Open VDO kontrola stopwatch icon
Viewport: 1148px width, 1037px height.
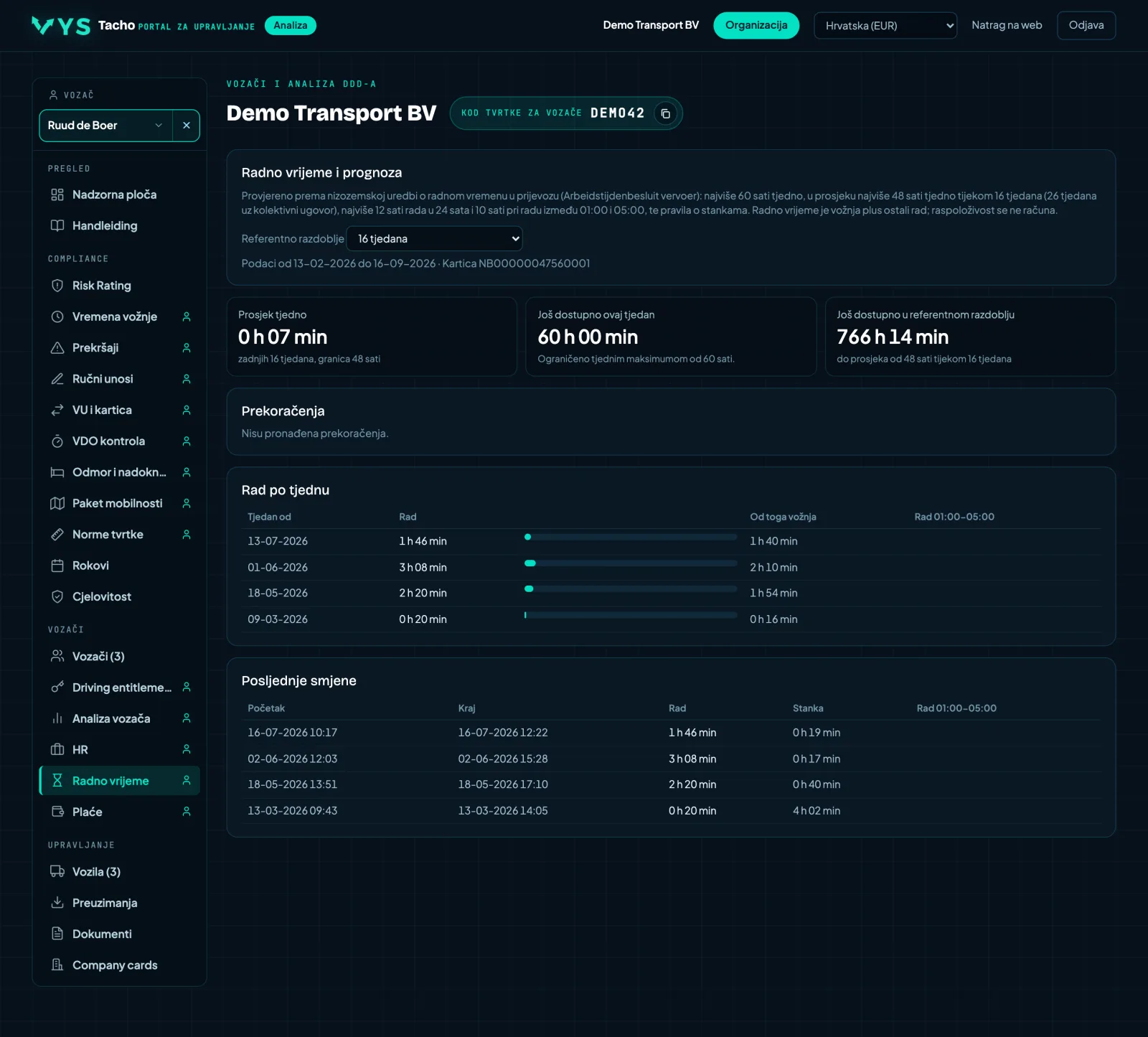(x=57, y=441)
